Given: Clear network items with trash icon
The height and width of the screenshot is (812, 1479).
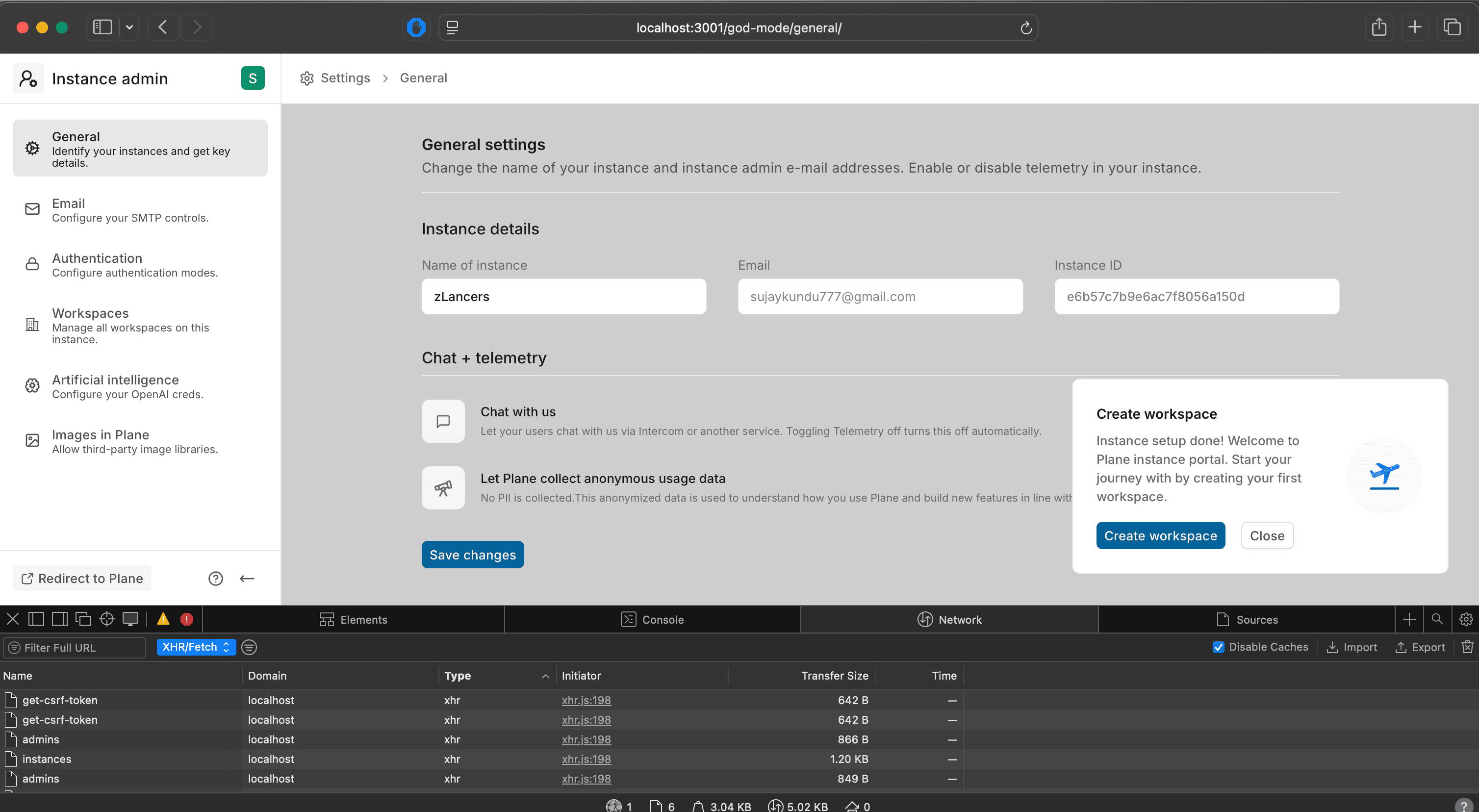Looking at the screenshot, I should (1468, 647).
